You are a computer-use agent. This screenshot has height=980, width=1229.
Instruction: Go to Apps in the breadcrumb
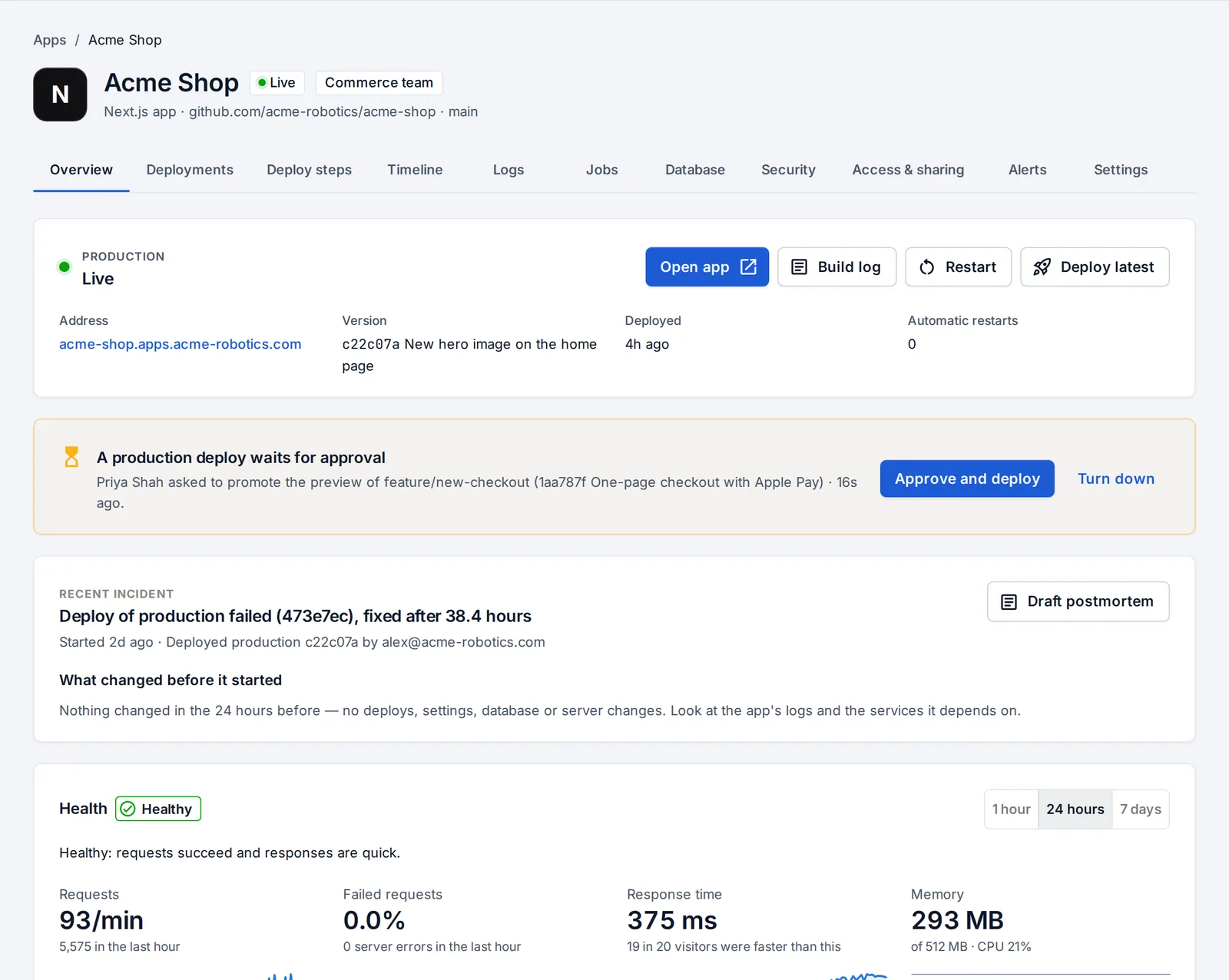pyautogui.click(x=50, y=40)
